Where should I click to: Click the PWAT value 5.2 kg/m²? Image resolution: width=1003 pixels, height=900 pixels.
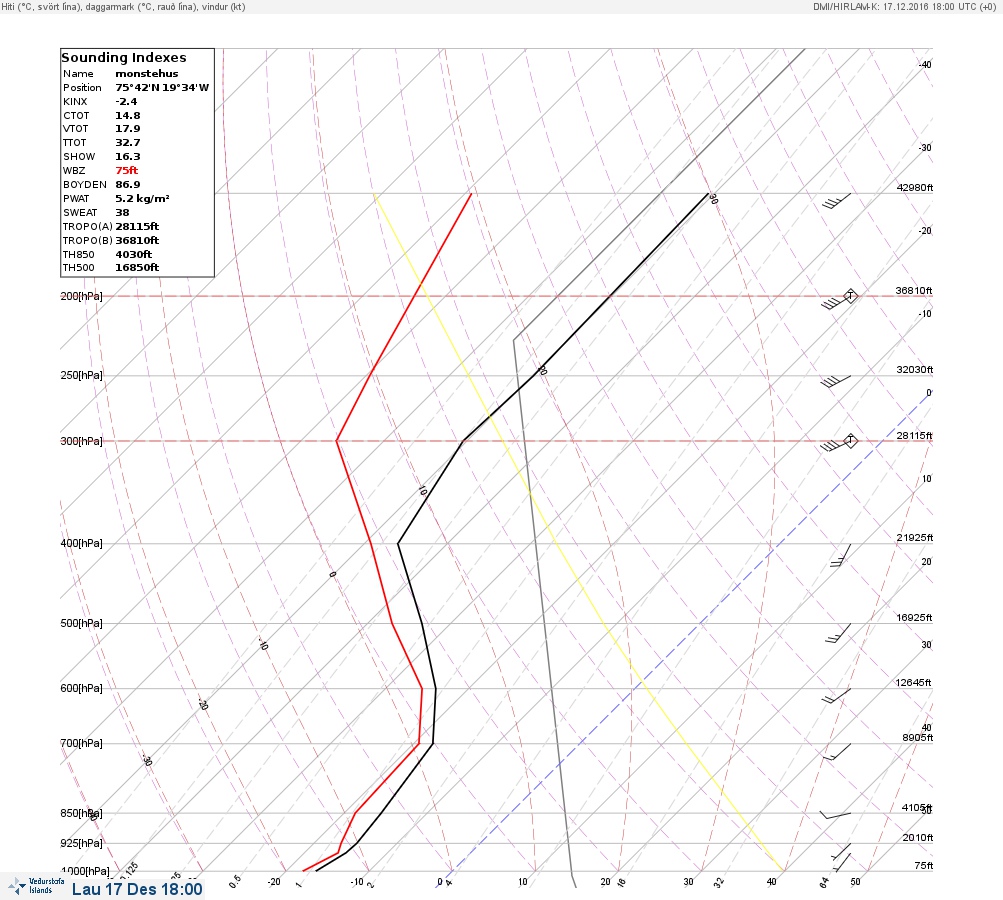[x=142, y=198]
